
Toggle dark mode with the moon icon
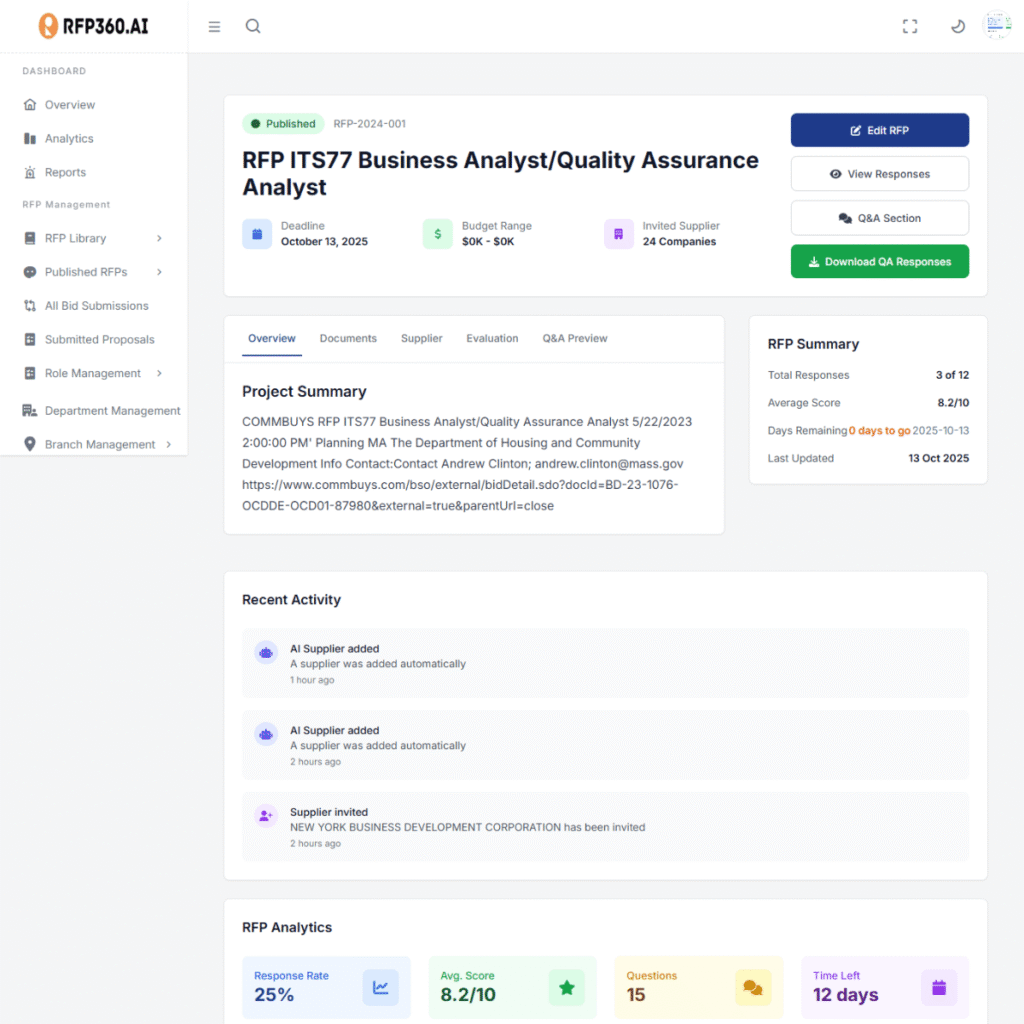[957, 27]
